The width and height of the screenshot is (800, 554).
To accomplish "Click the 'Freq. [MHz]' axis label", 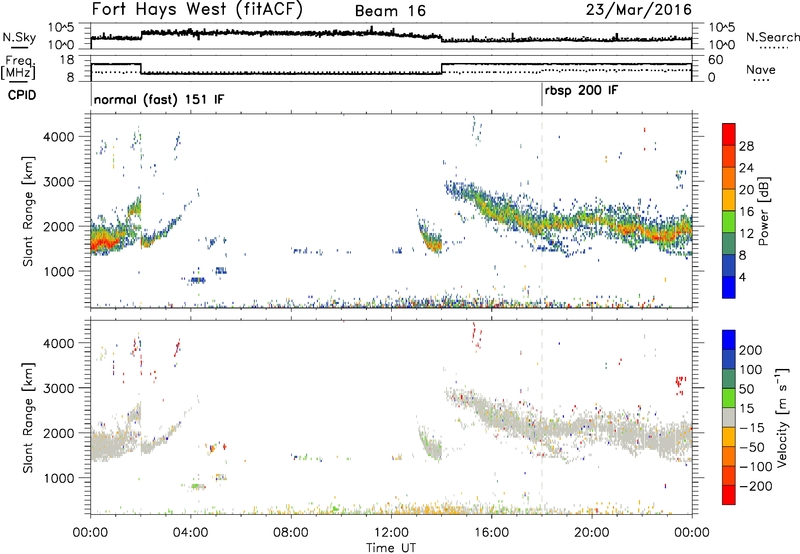I will point(19,67).
